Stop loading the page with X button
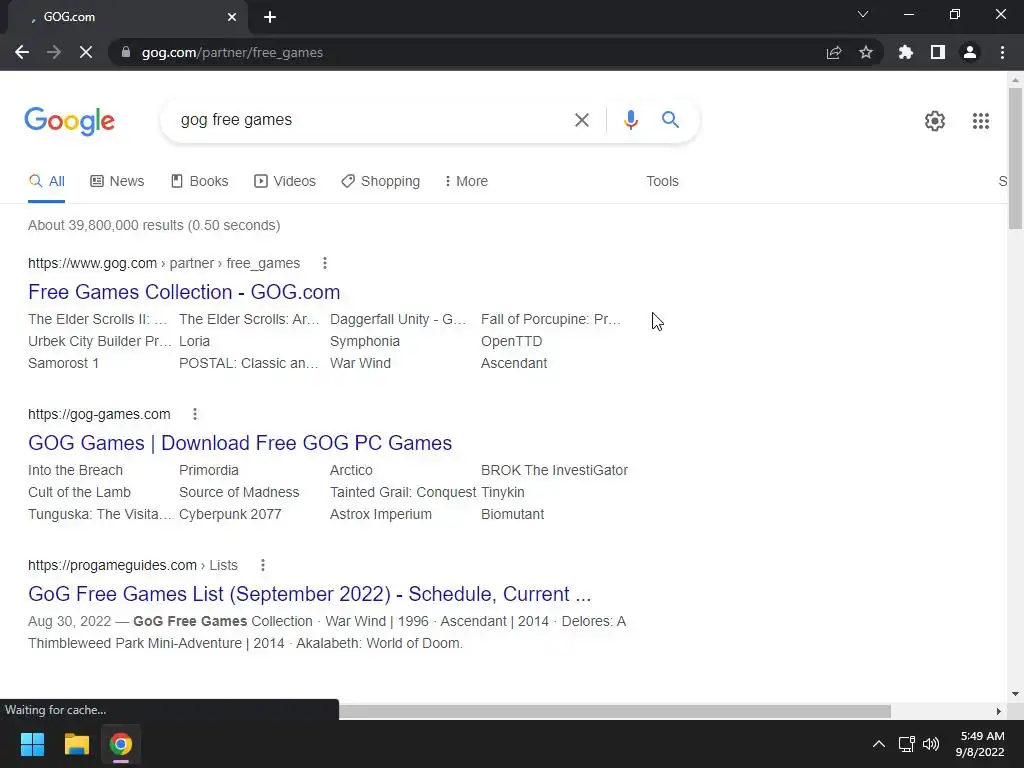Screen dimensions: 1024x768 tap(86, 52)
